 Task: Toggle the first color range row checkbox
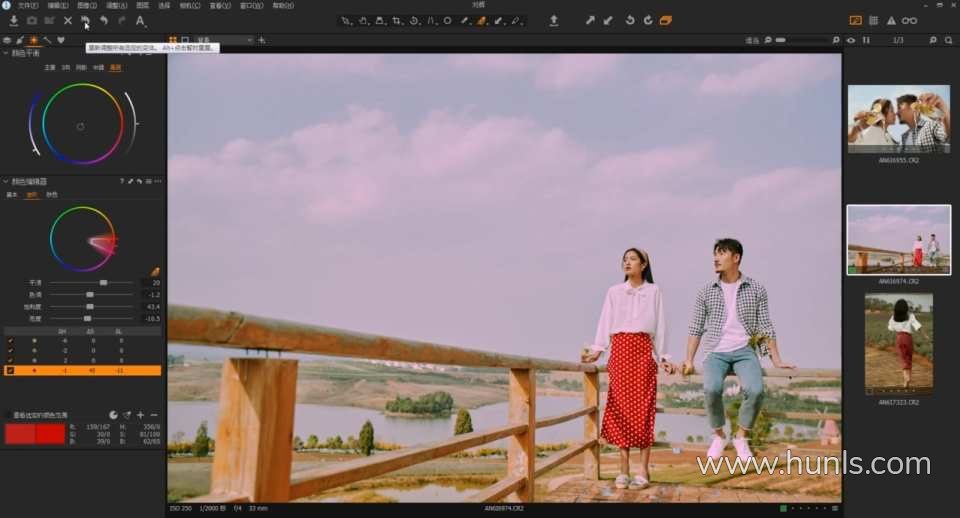[x=10, y=341]
